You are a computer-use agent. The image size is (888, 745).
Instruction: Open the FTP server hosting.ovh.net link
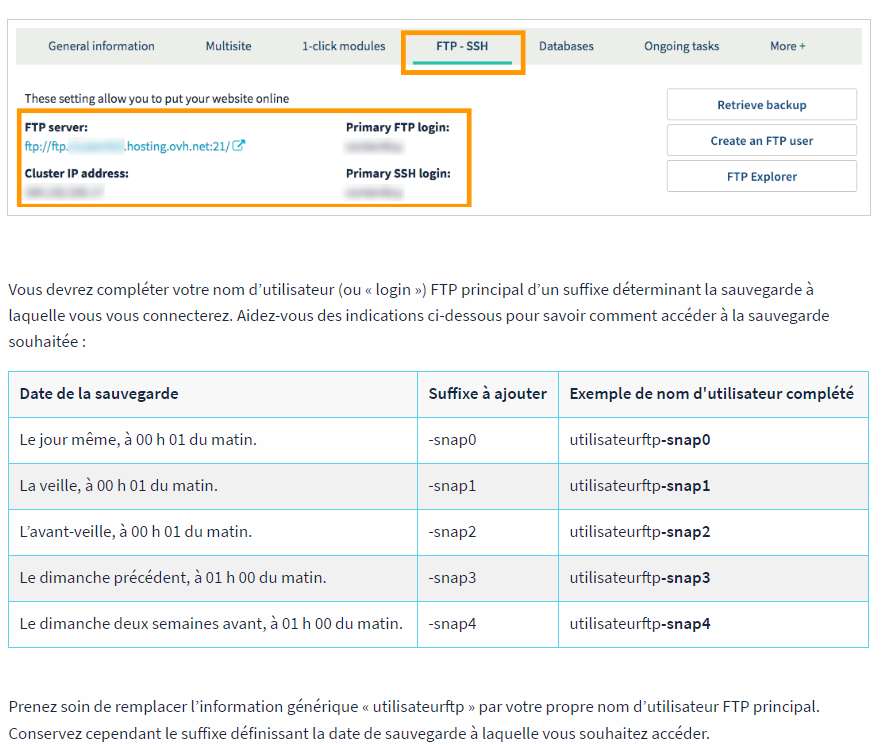127,146
